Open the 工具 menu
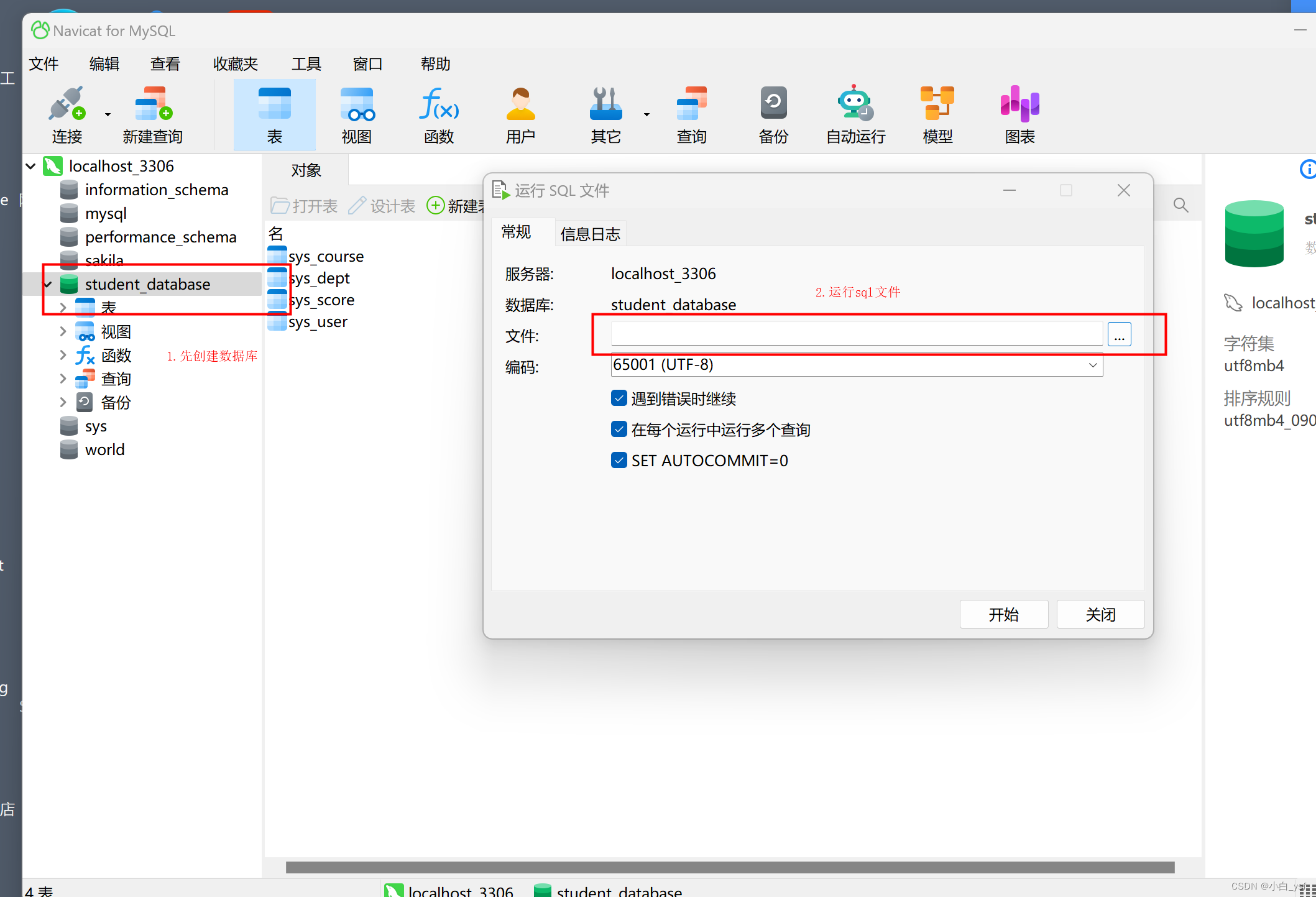This screenshot has height=897, width=1316. tap(306, 63)
